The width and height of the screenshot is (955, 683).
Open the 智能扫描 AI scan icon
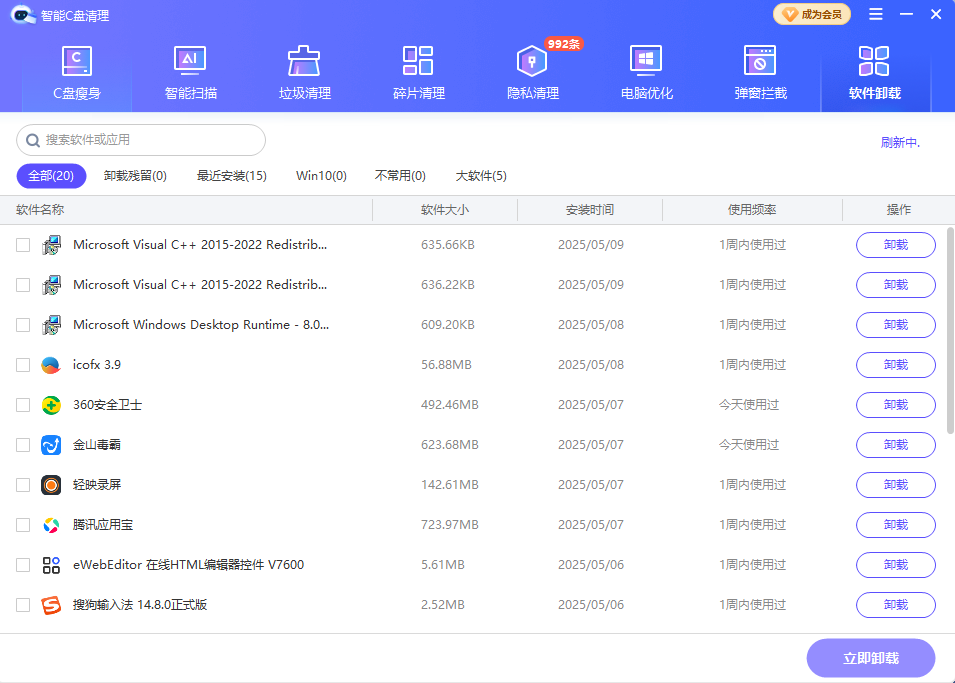coord(190,61)
